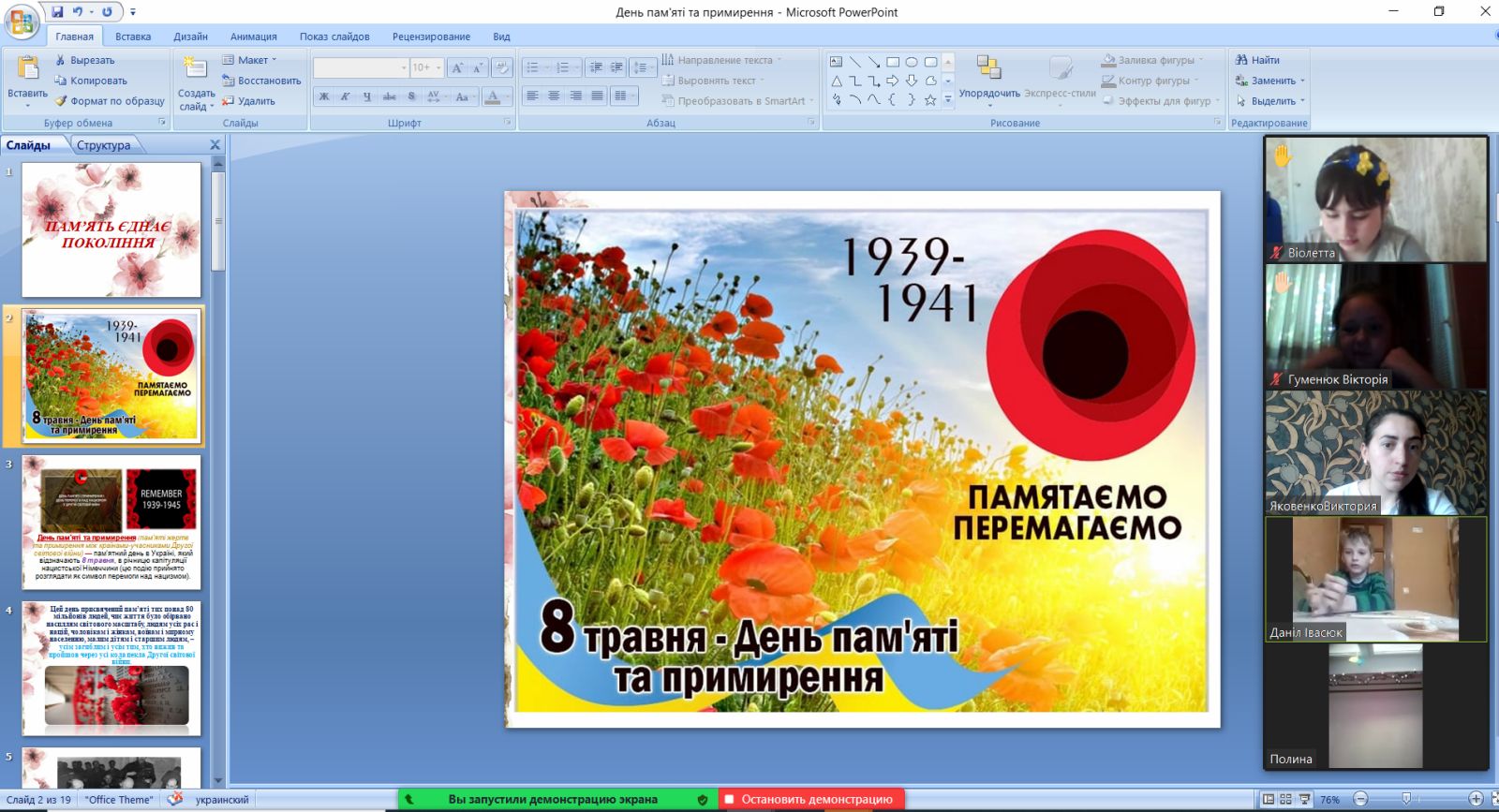Screen dimensions: 1499x812
Task: Expand the Заменить dropdown arrow
Action: tap(1302, 81)
